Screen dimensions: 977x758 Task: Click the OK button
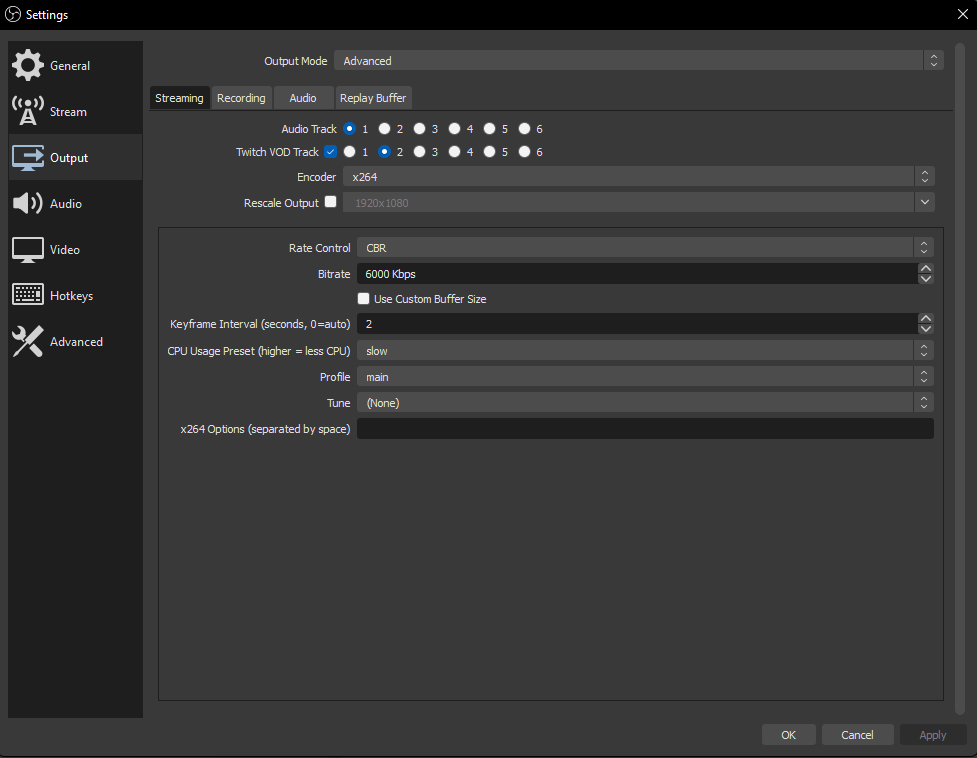click(788, 734)
